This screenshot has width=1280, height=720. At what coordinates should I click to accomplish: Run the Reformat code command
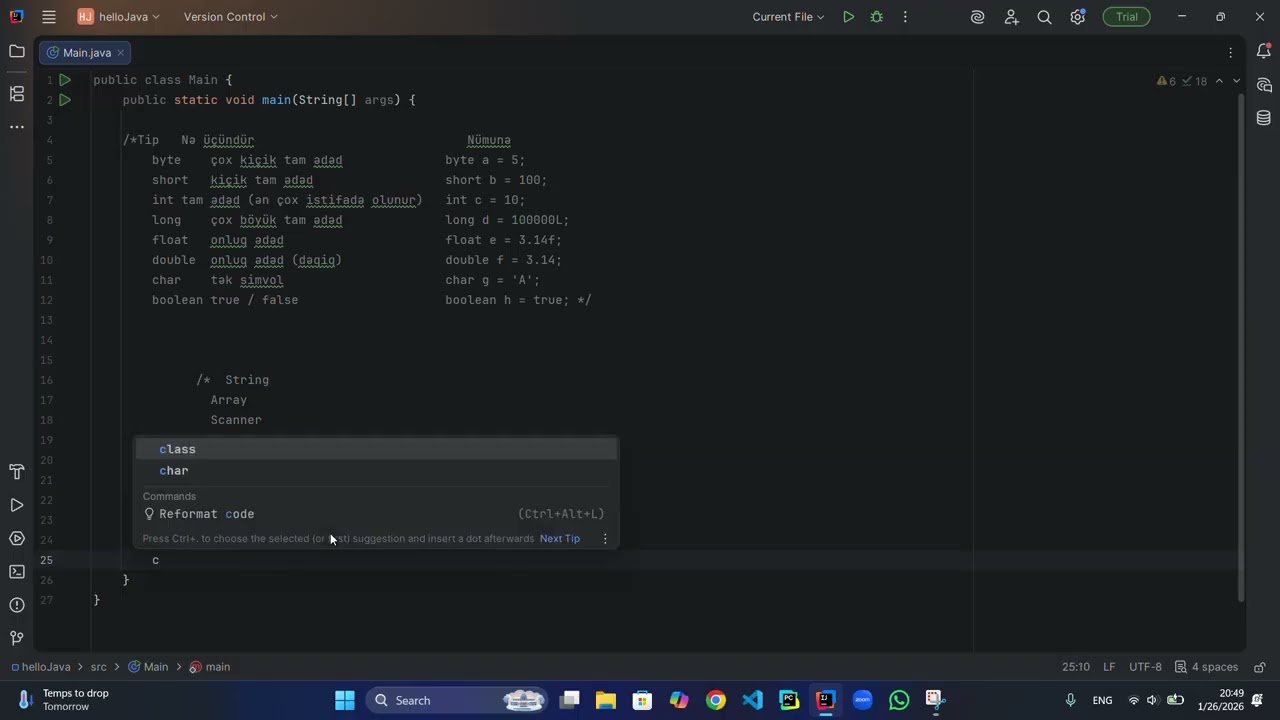click(x=376, y=514)
